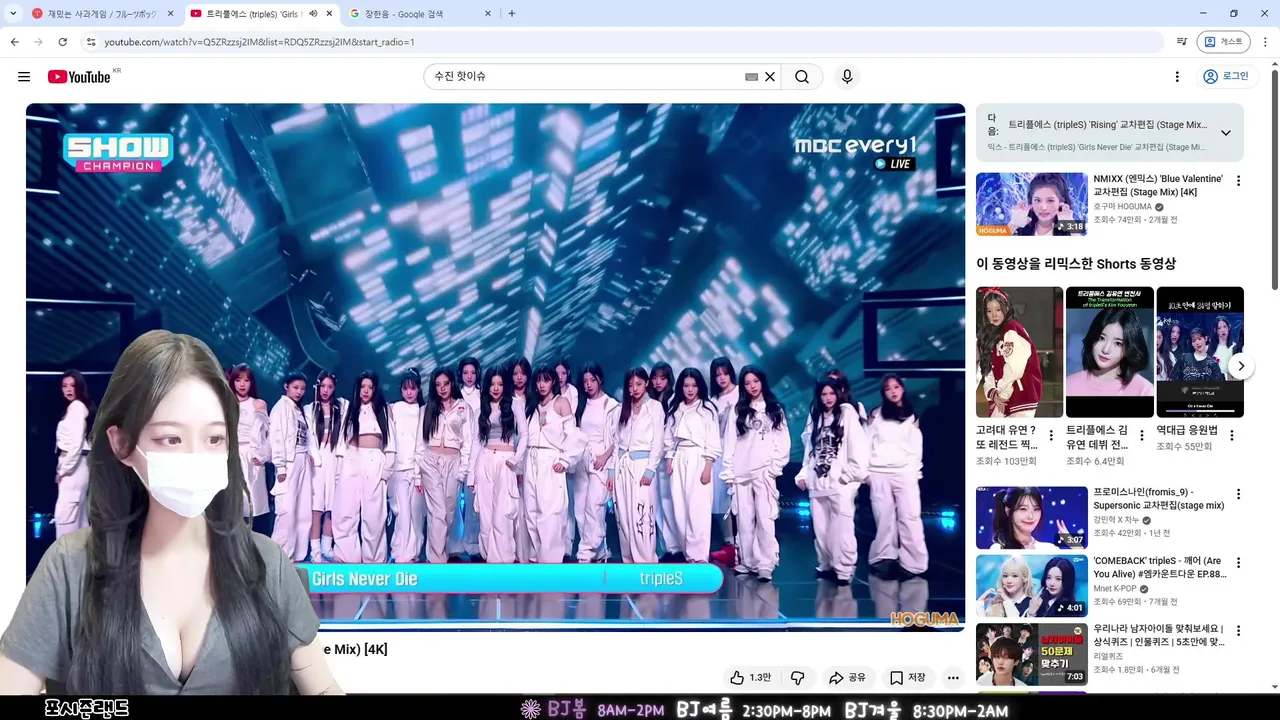Open 리얼퀴즈 channel link
This screenshot has width=1280, height=720.
click(1107, 656)
